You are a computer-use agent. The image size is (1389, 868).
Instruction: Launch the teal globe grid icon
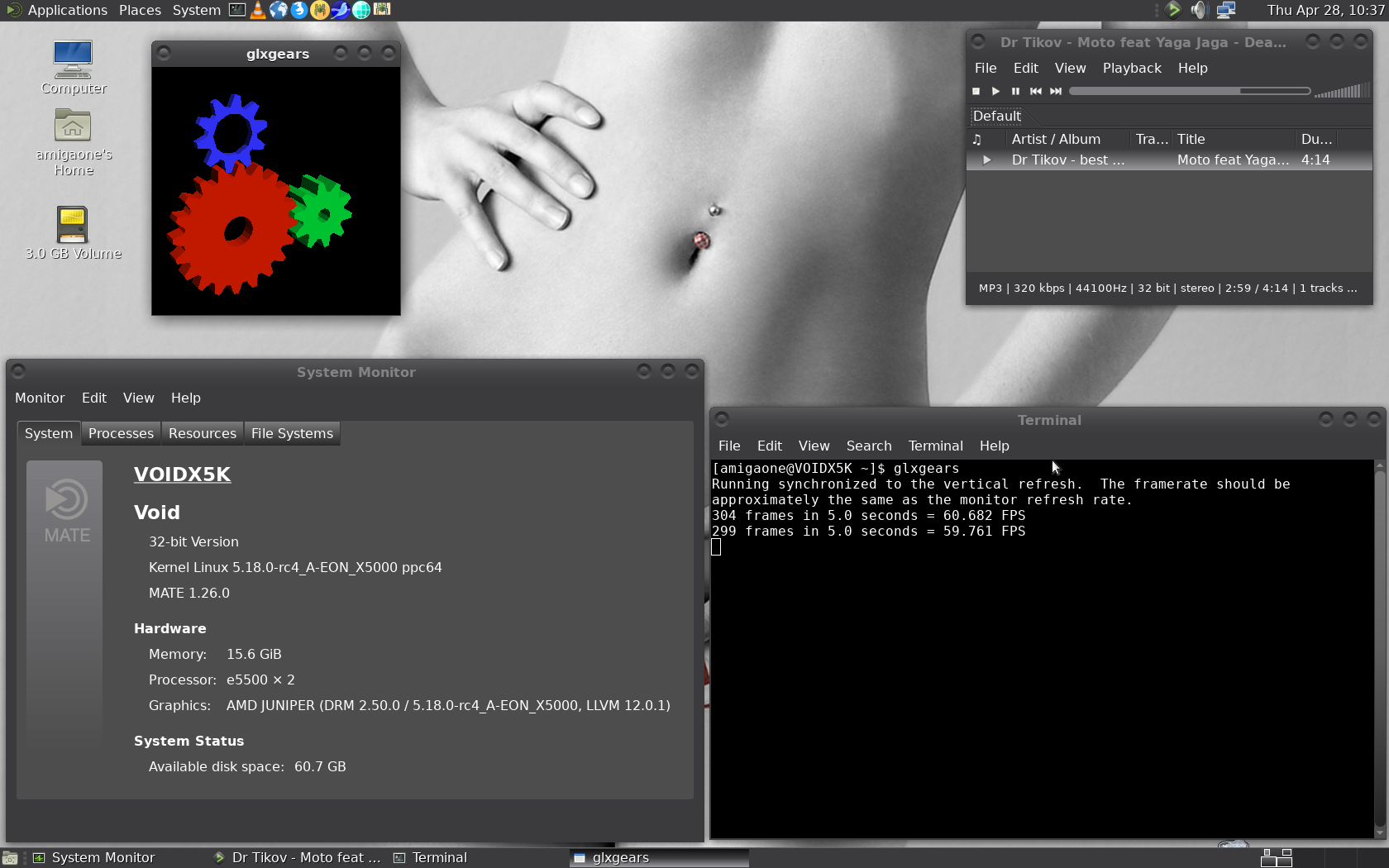tap(361, 10)
